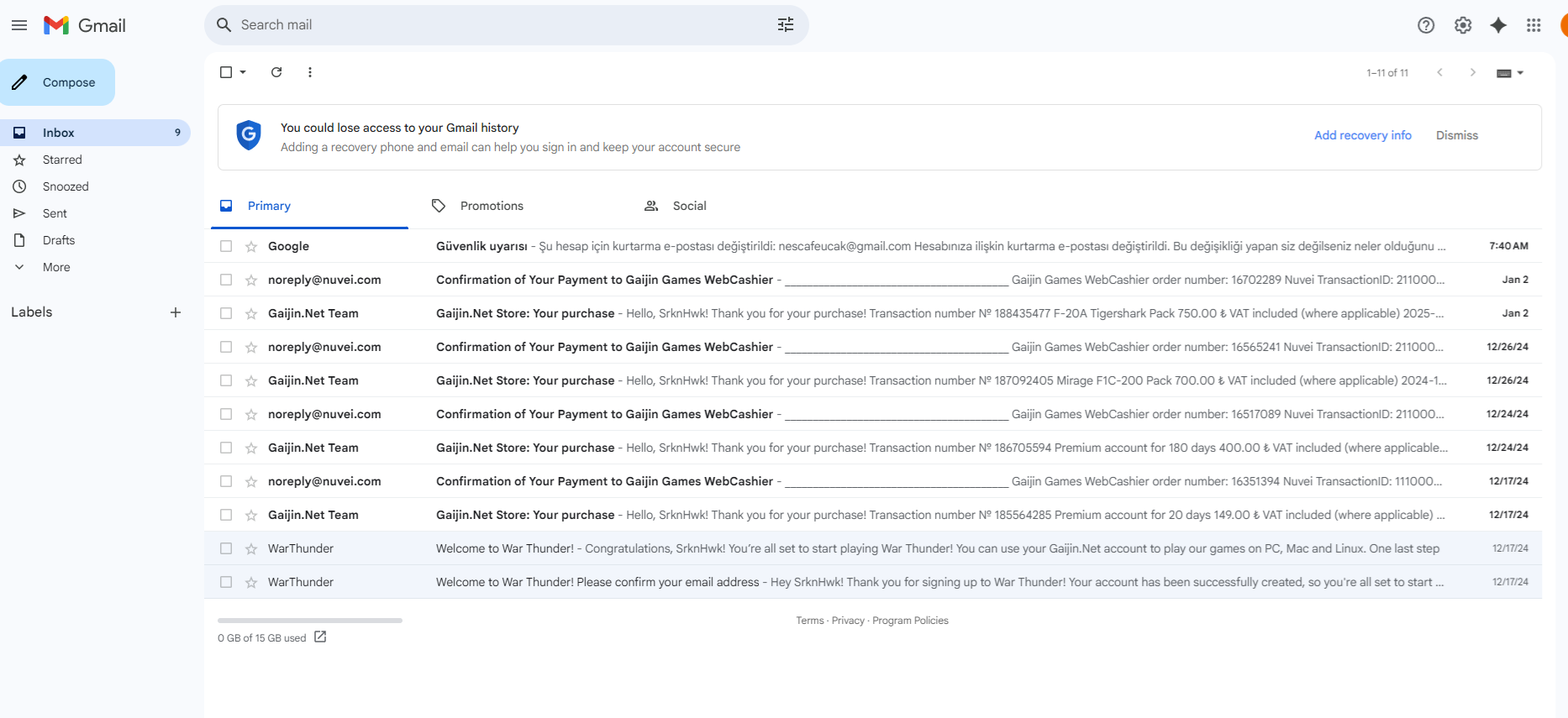Star the Premium account 20 days email
This screenshot has width=1568, height=718.
click(251, 515)
